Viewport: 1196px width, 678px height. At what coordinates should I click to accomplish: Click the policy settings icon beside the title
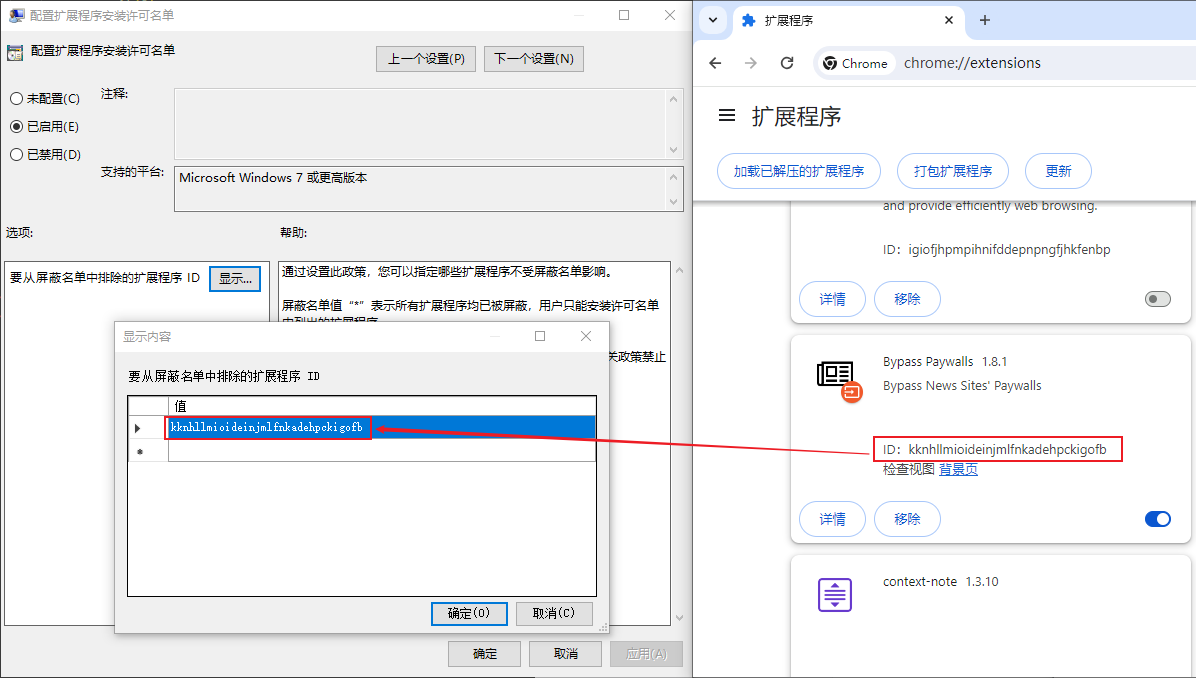(15, 52)
